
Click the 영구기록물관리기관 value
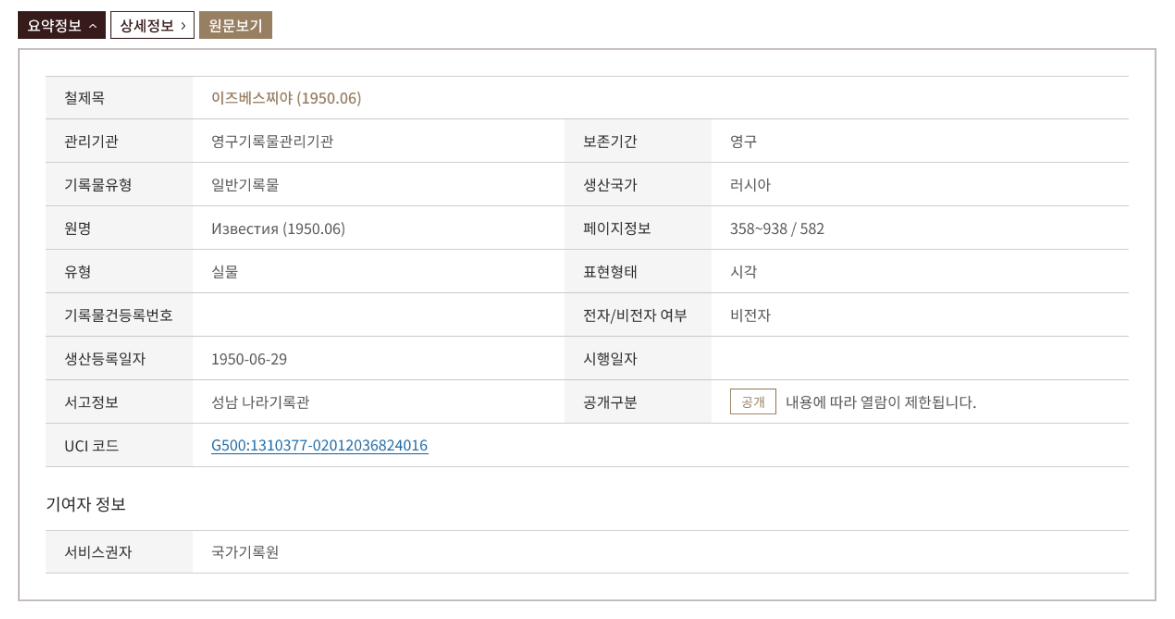coord(272,142)
